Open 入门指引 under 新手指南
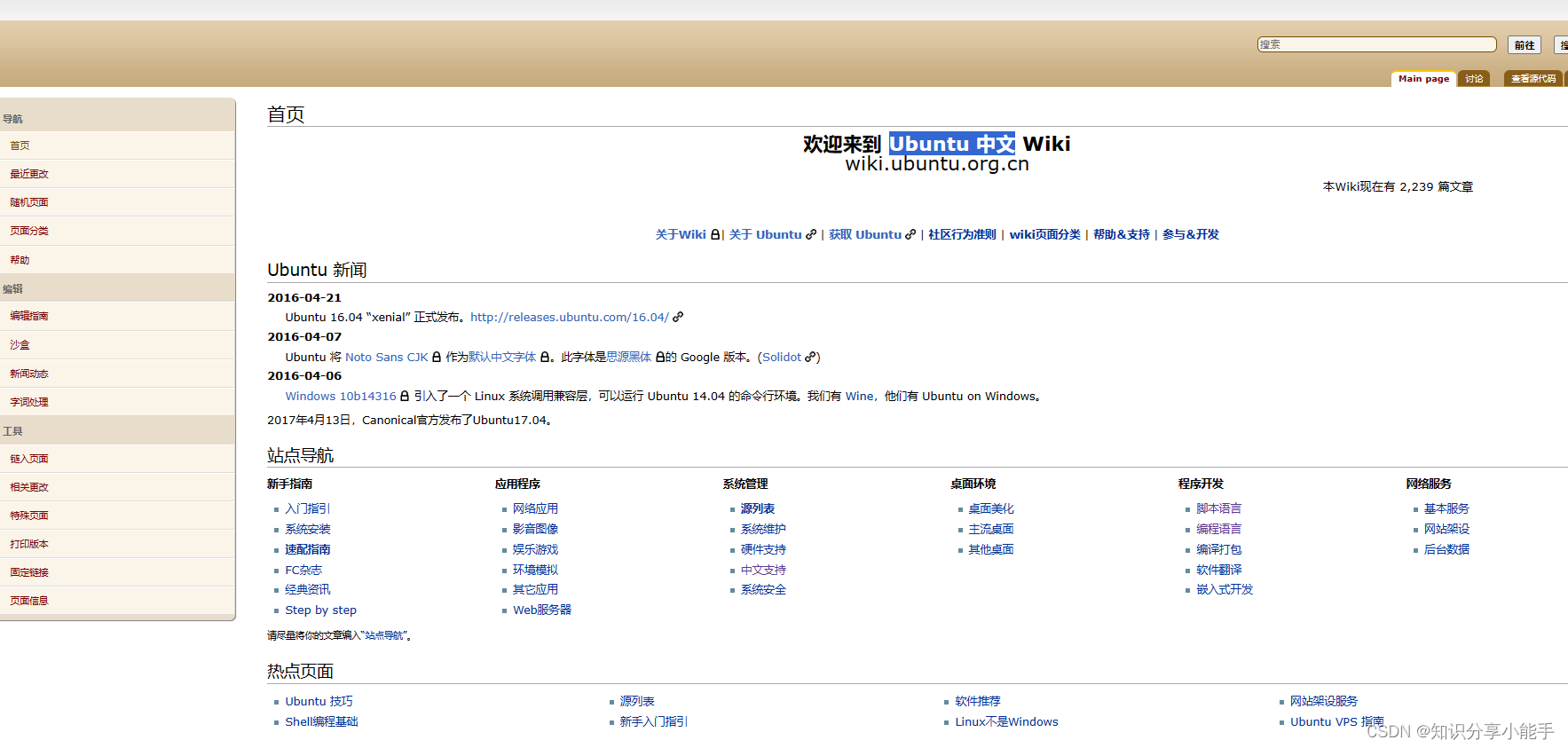 307,508
